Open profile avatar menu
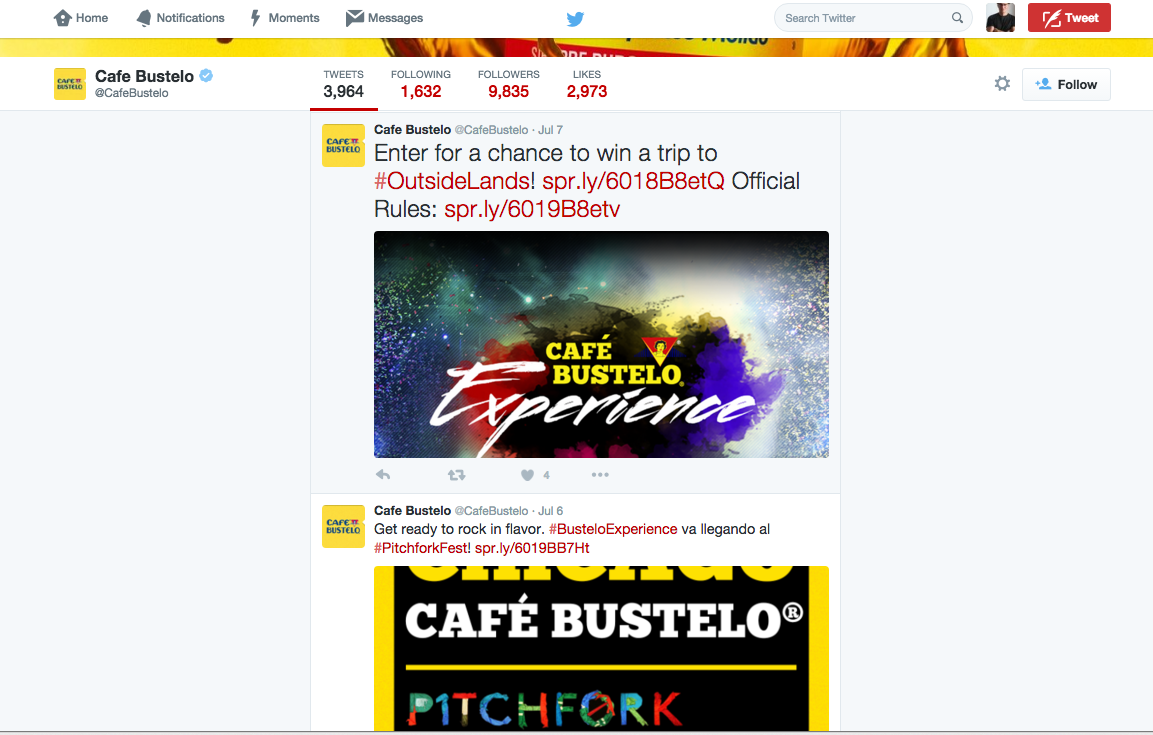This screenshot has height=735, width=1153. pyautogui.click(x=1000, y=18)
